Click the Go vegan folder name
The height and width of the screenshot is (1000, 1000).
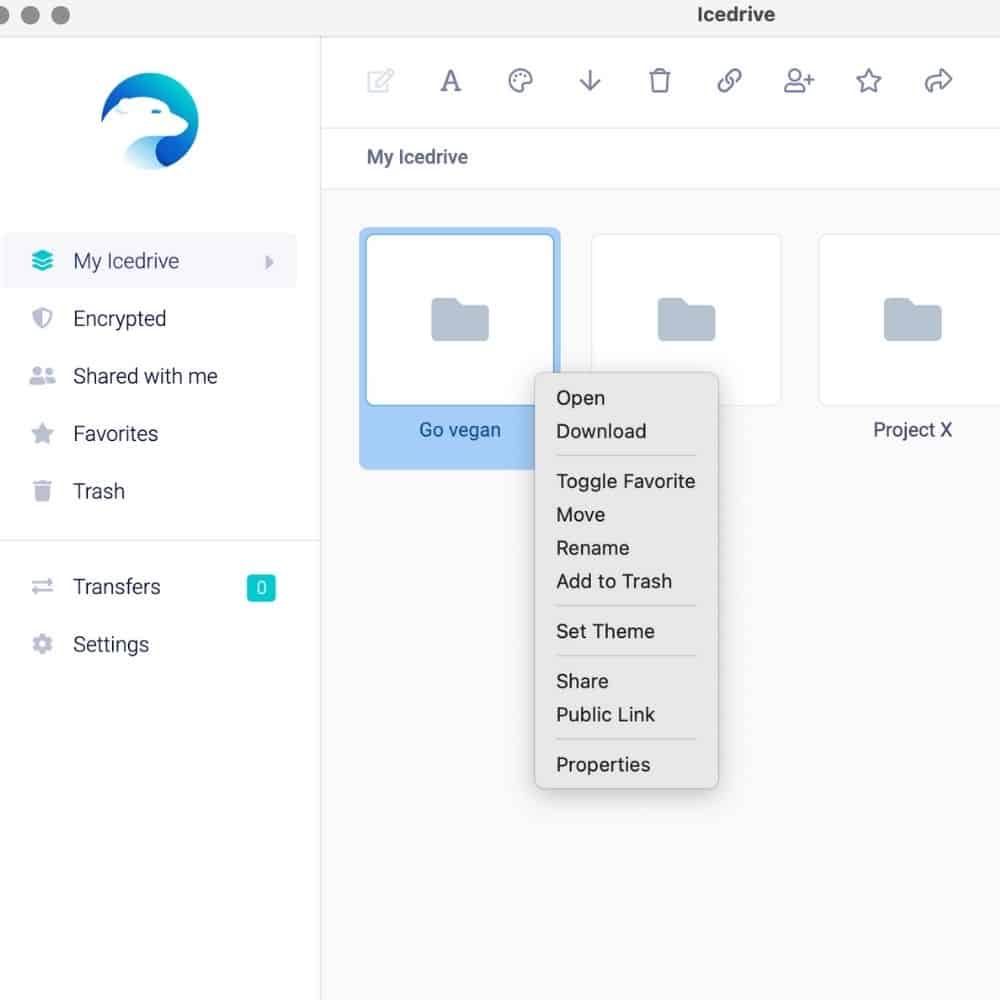tap(460, 430)
